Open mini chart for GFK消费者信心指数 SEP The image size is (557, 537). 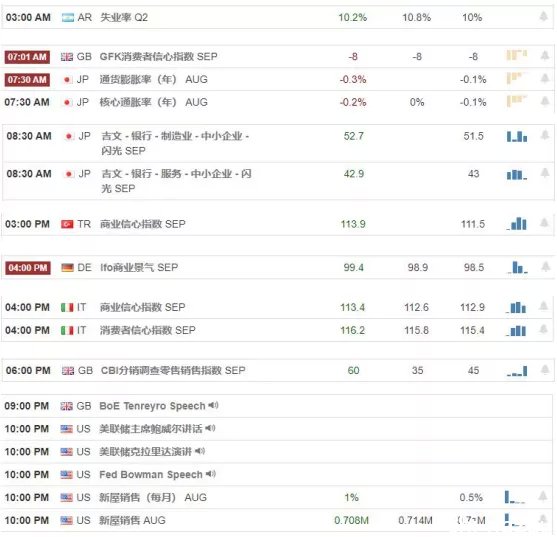[517, 55]
